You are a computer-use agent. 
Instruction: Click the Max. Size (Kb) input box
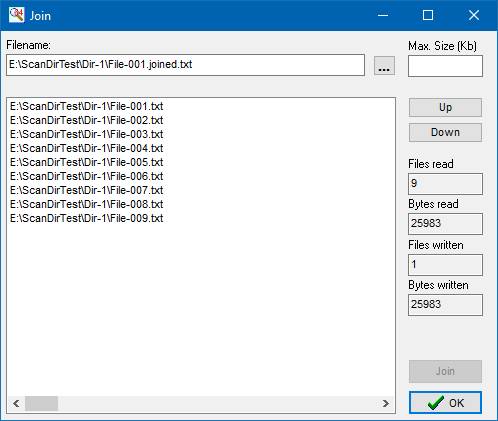[445, 66]
